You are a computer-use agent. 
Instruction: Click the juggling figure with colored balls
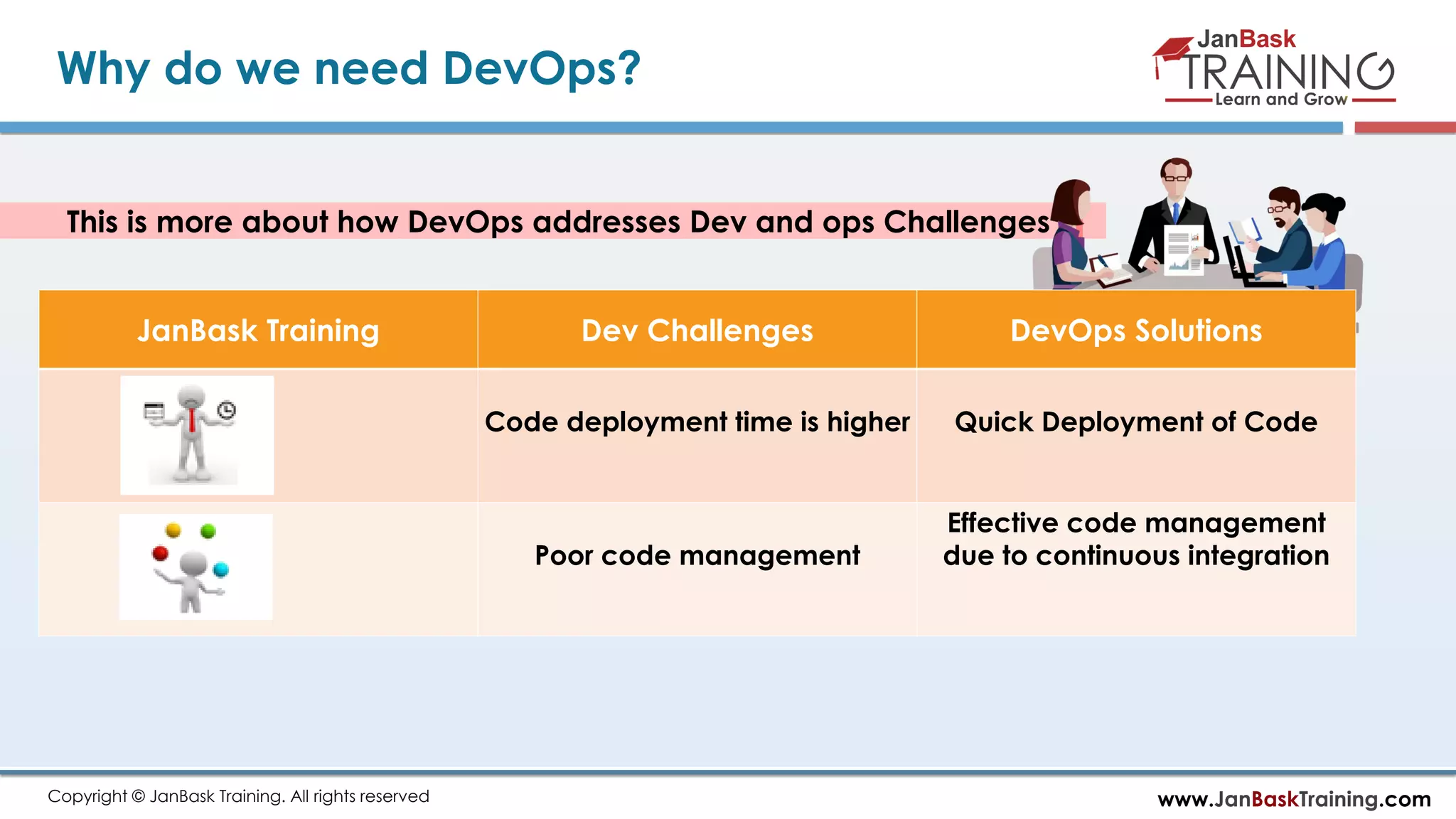click(196, 567)
